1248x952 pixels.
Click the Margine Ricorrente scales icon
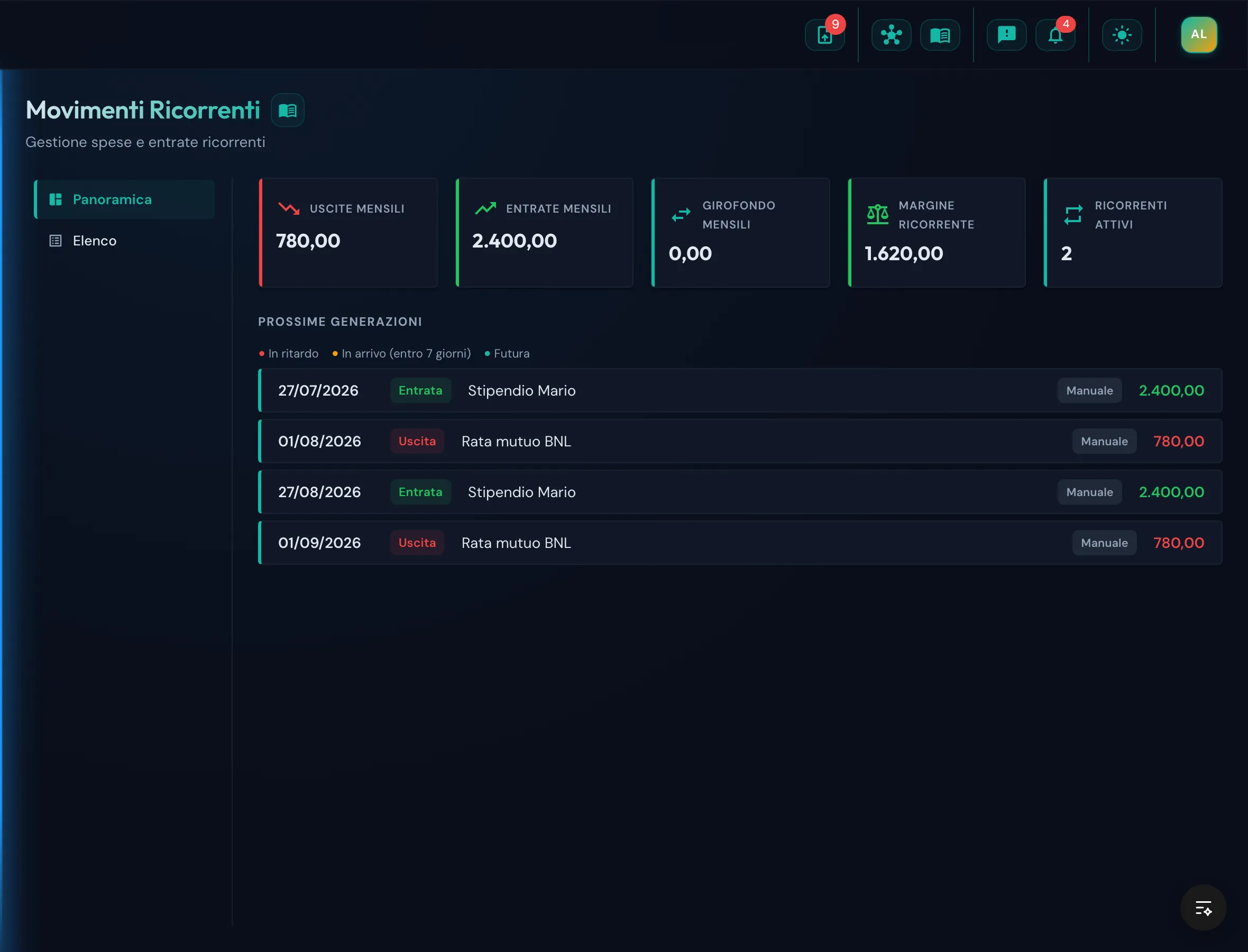click(877, 215)
